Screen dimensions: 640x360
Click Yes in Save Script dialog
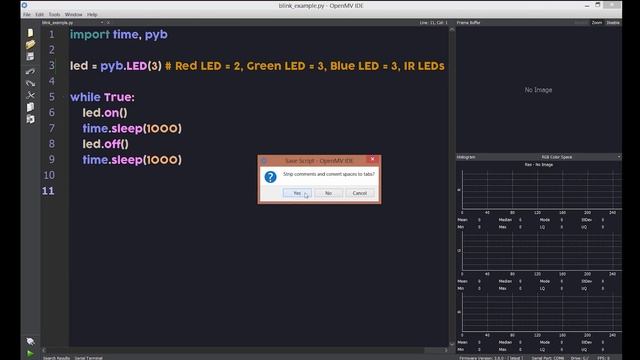(297, 193)
